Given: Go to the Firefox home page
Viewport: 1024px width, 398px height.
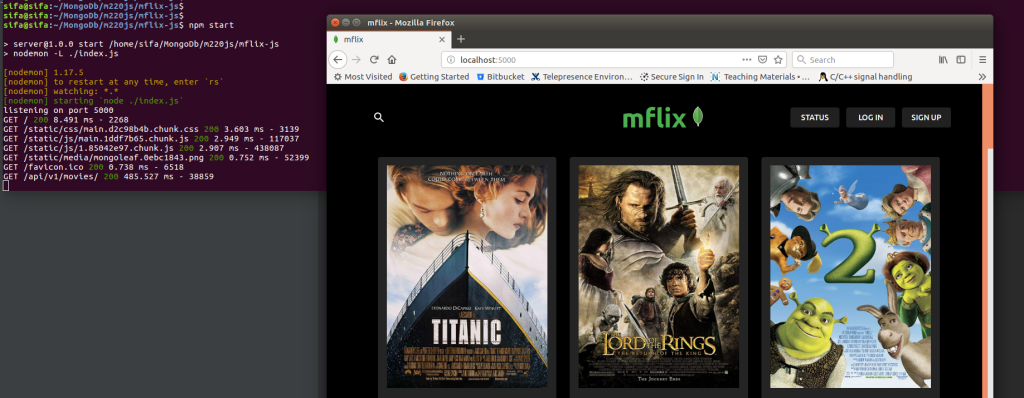Looking at the screenshot, I should [392, 59].
